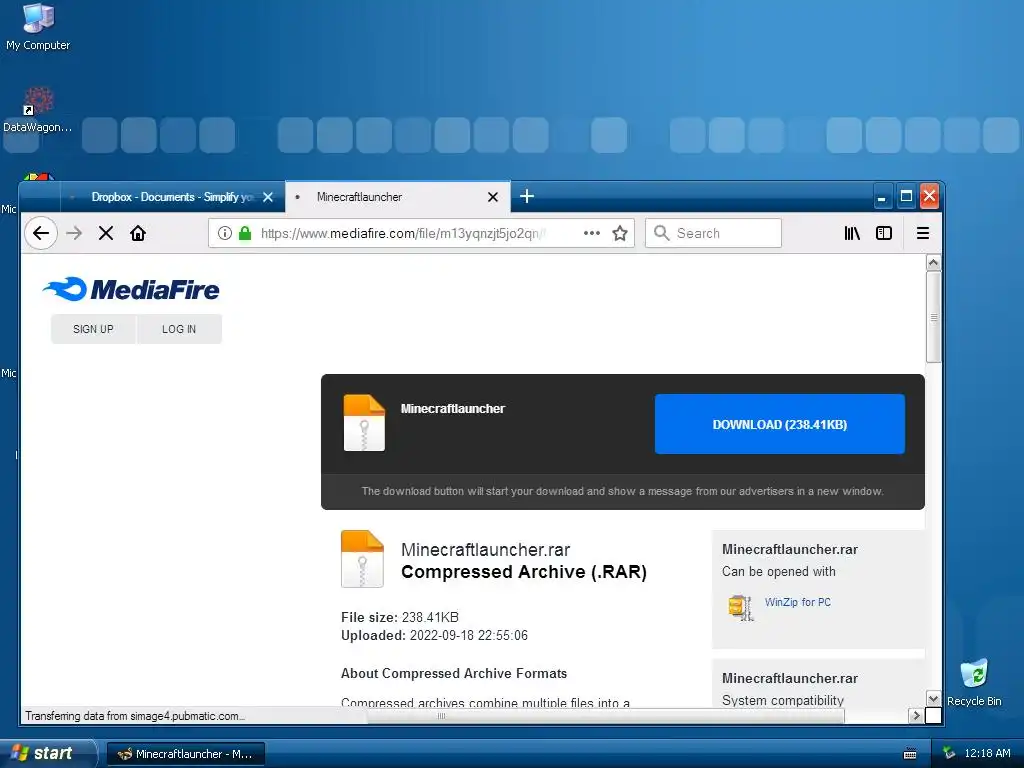Open the My Computer desktop icon
Screen dimensions: 1024x768
pyautogui.click(x=38, y=26)
